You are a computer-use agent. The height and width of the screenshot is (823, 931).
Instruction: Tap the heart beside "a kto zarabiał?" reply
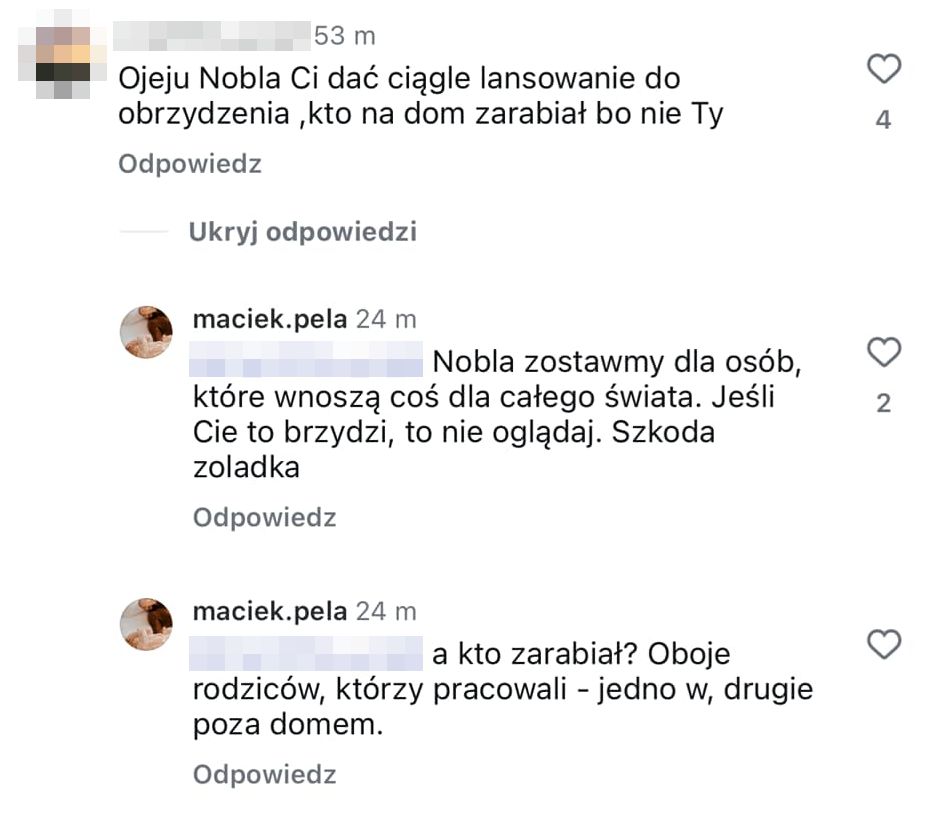883,645
